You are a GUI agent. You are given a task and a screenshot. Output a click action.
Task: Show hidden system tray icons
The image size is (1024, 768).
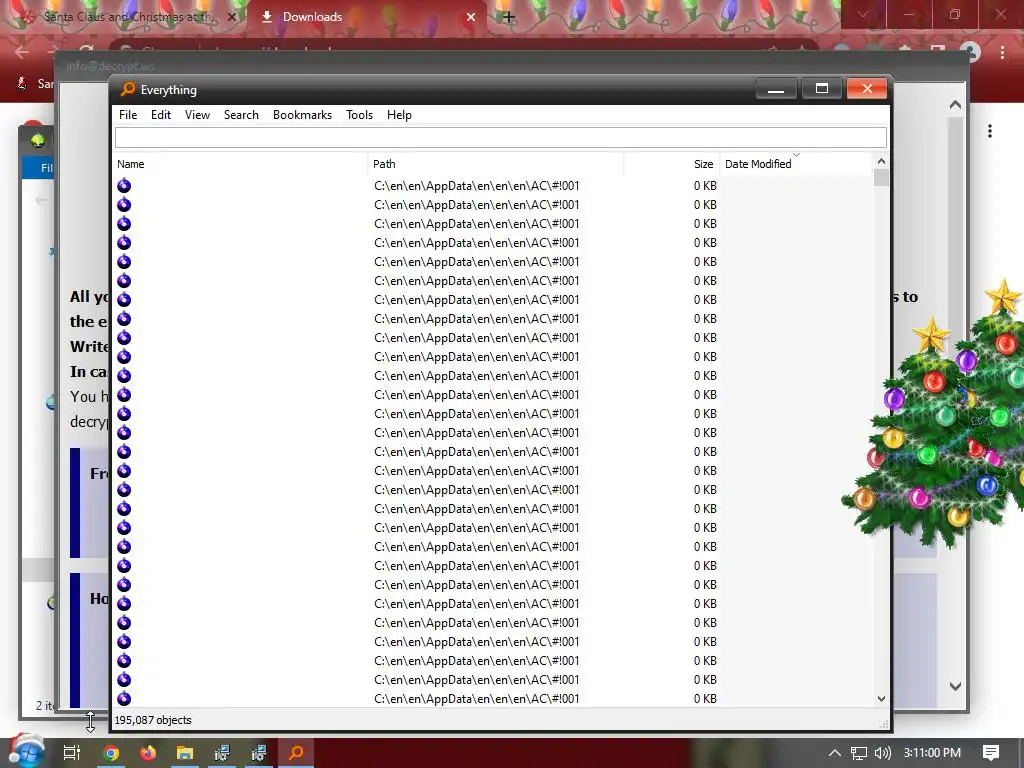835,753
